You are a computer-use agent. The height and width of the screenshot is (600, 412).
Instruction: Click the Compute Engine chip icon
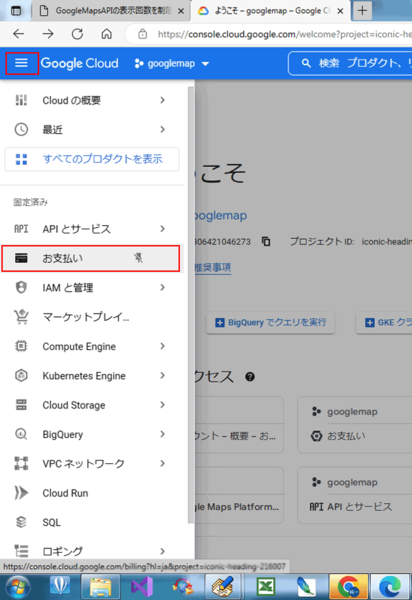pos(21,346)
